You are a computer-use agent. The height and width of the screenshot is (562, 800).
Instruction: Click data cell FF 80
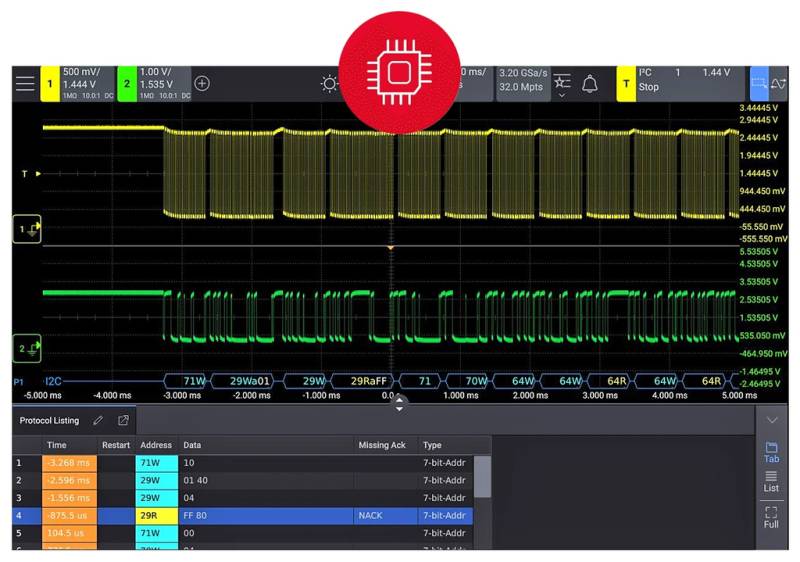click(x=266, y=516)
